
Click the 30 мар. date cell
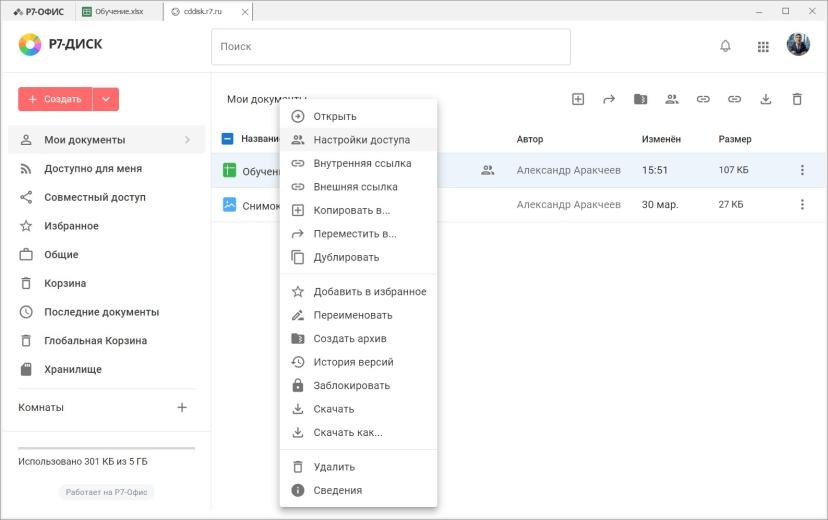click(660, 204)
